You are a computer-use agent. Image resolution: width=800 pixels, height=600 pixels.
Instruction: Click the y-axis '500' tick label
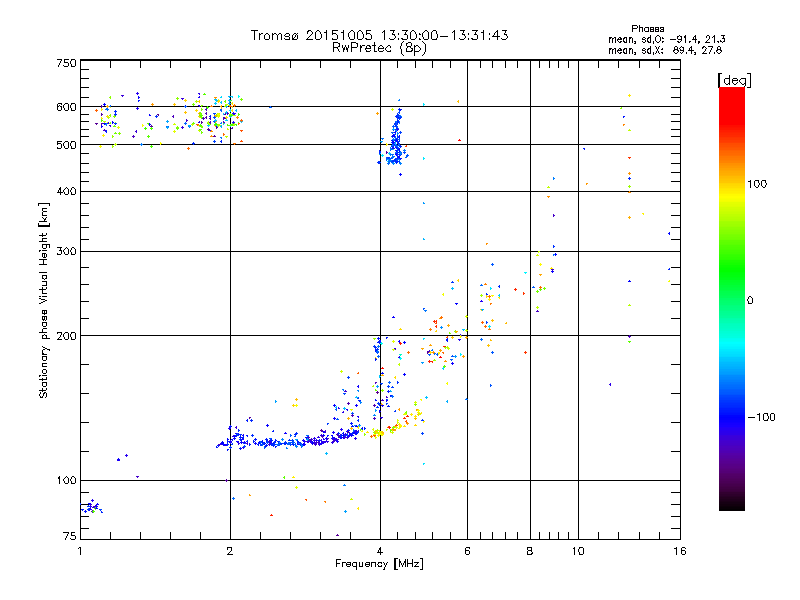pyautogui.click(x=66, y=145)
